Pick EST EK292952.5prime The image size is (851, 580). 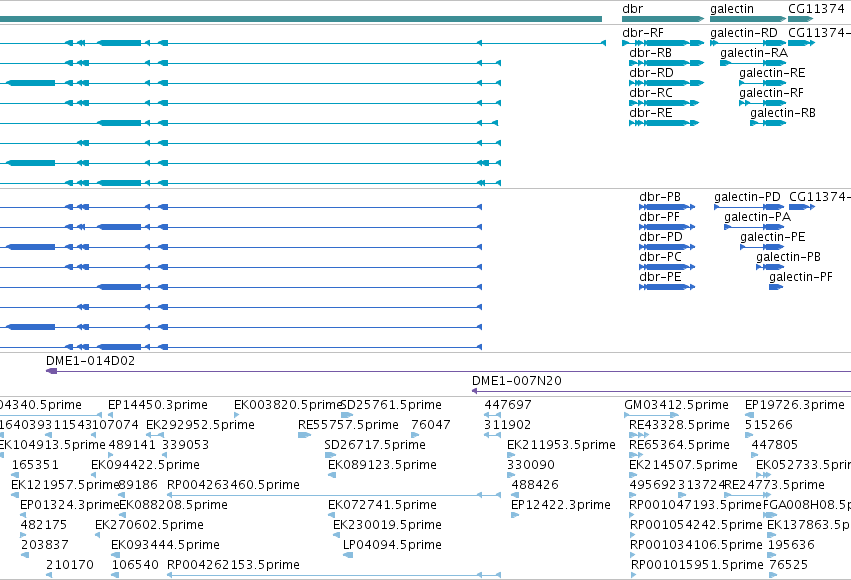click(x=200, y=425)
